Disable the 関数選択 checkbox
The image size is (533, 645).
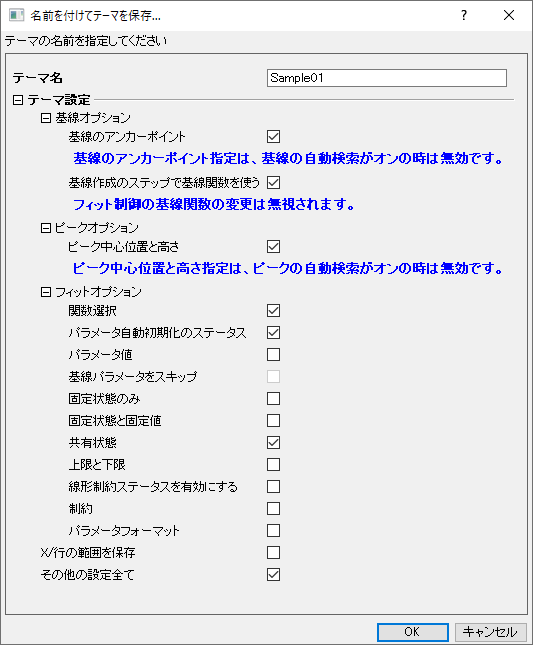click(x=273, y=311)
